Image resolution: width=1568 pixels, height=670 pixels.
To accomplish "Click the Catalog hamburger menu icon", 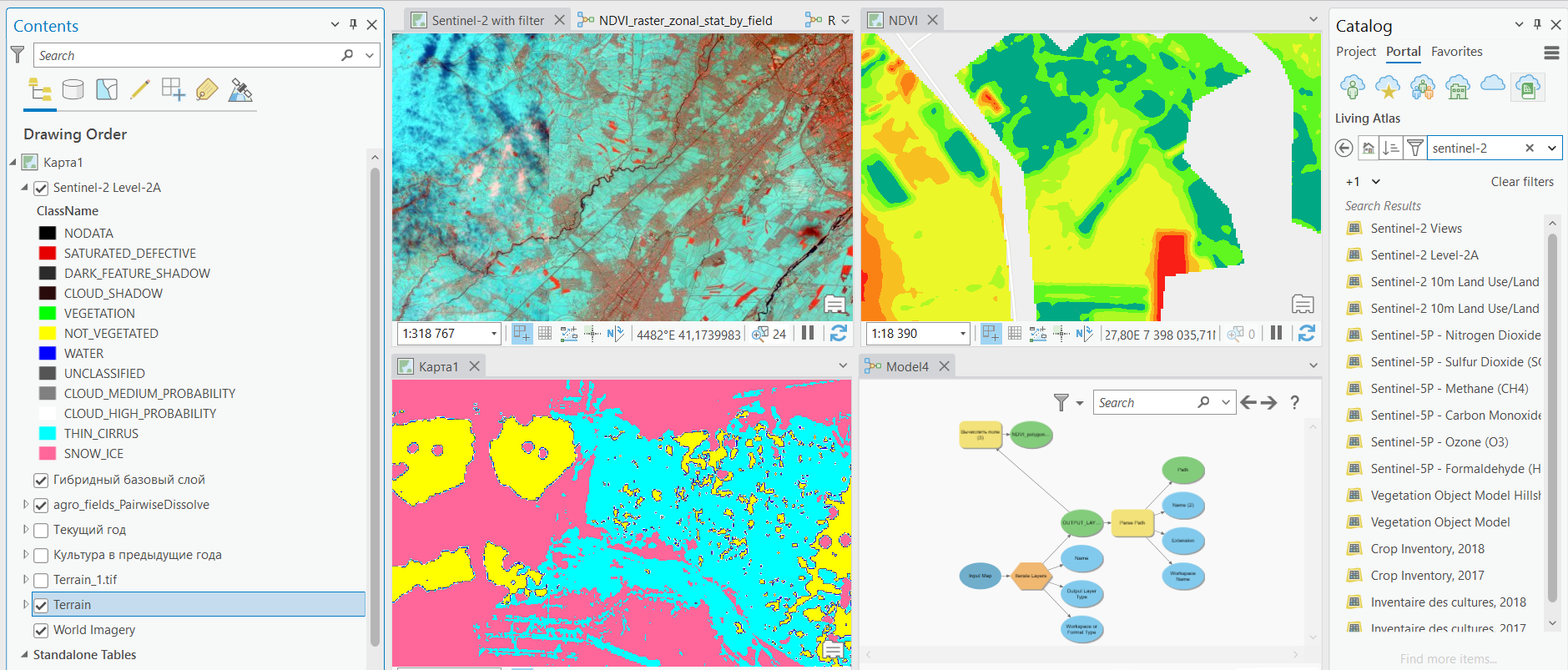I will [1551, 53].
